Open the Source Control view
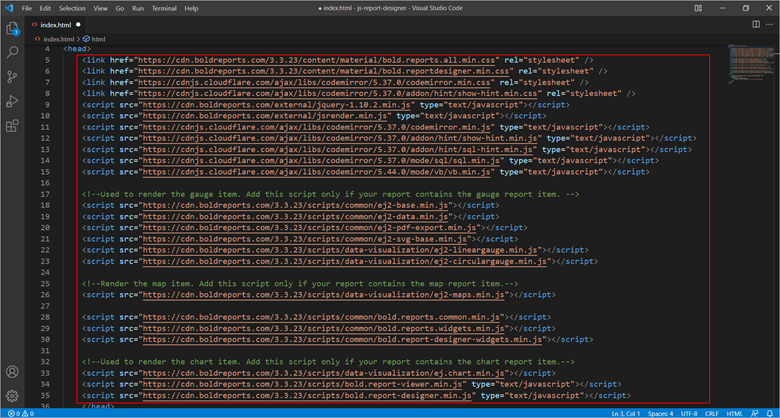 tap(12, 77)
